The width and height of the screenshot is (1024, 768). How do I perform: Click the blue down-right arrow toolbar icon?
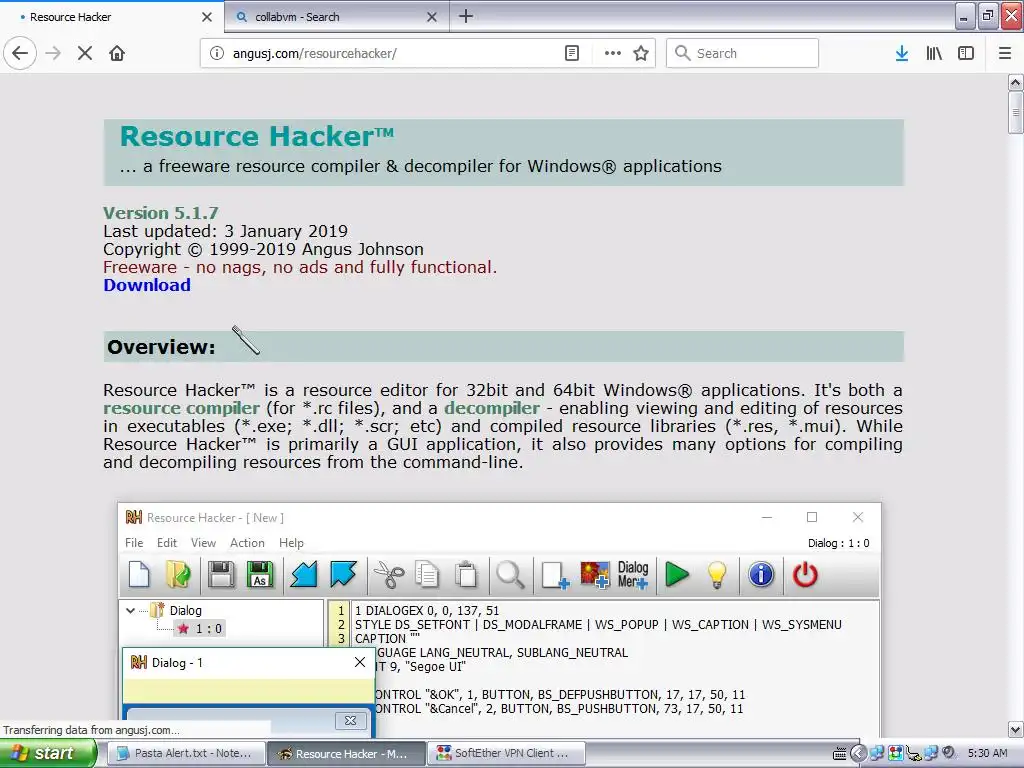pyautogui.click(x=344, y=575)
